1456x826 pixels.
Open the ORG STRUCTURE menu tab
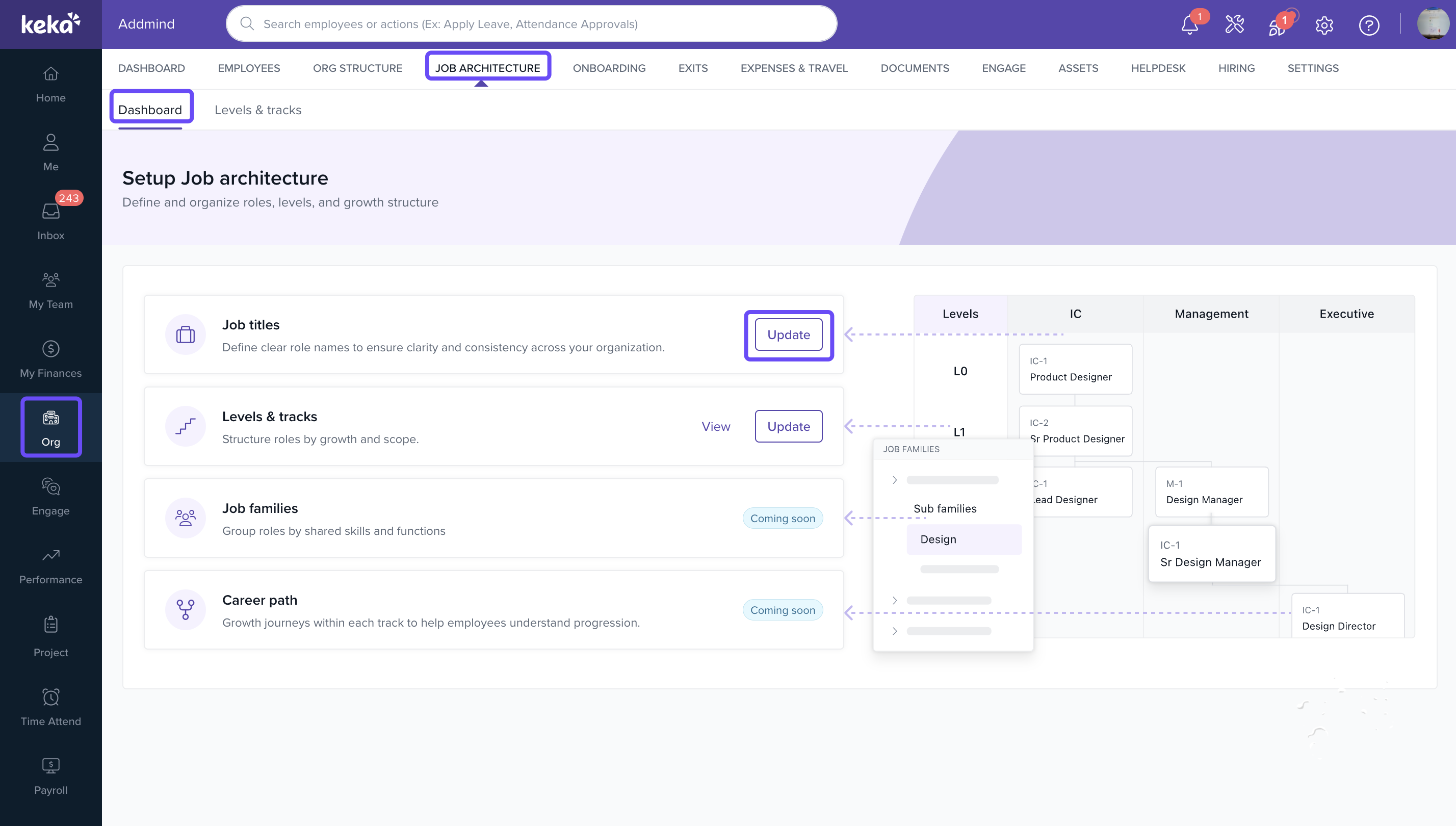357,67
